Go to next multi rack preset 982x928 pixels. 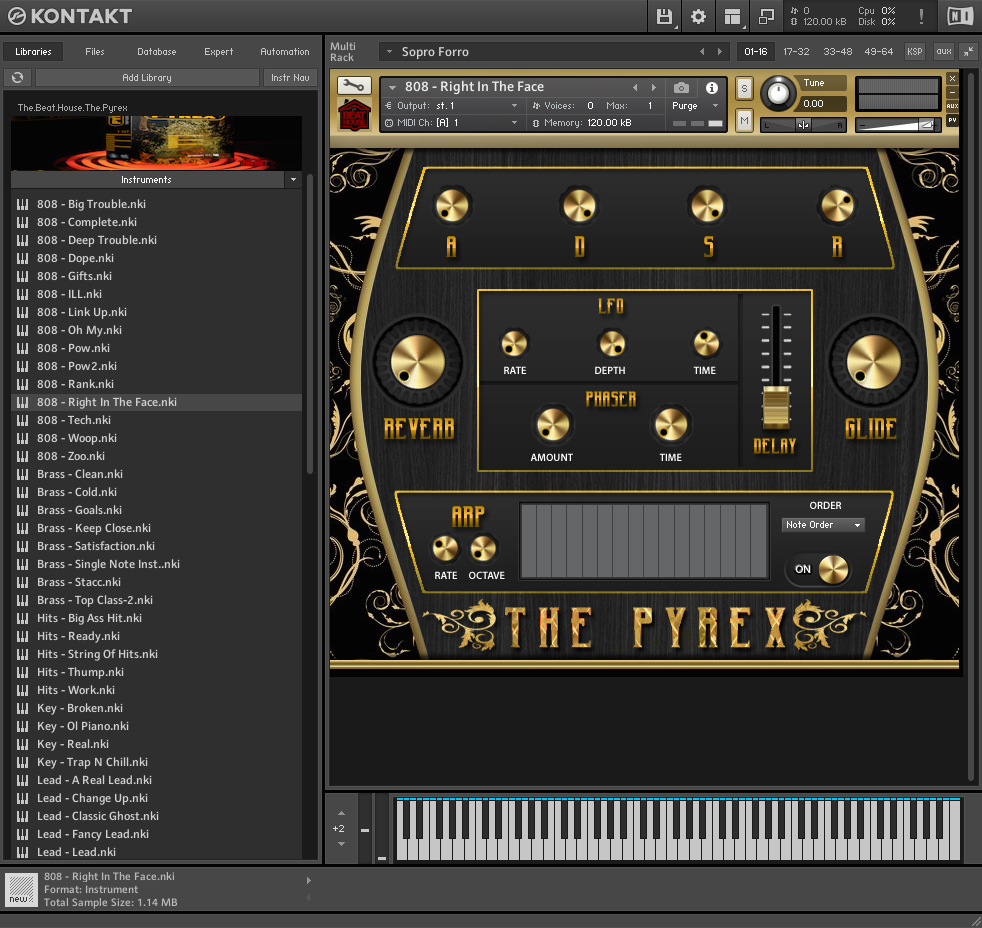point(720,52)
